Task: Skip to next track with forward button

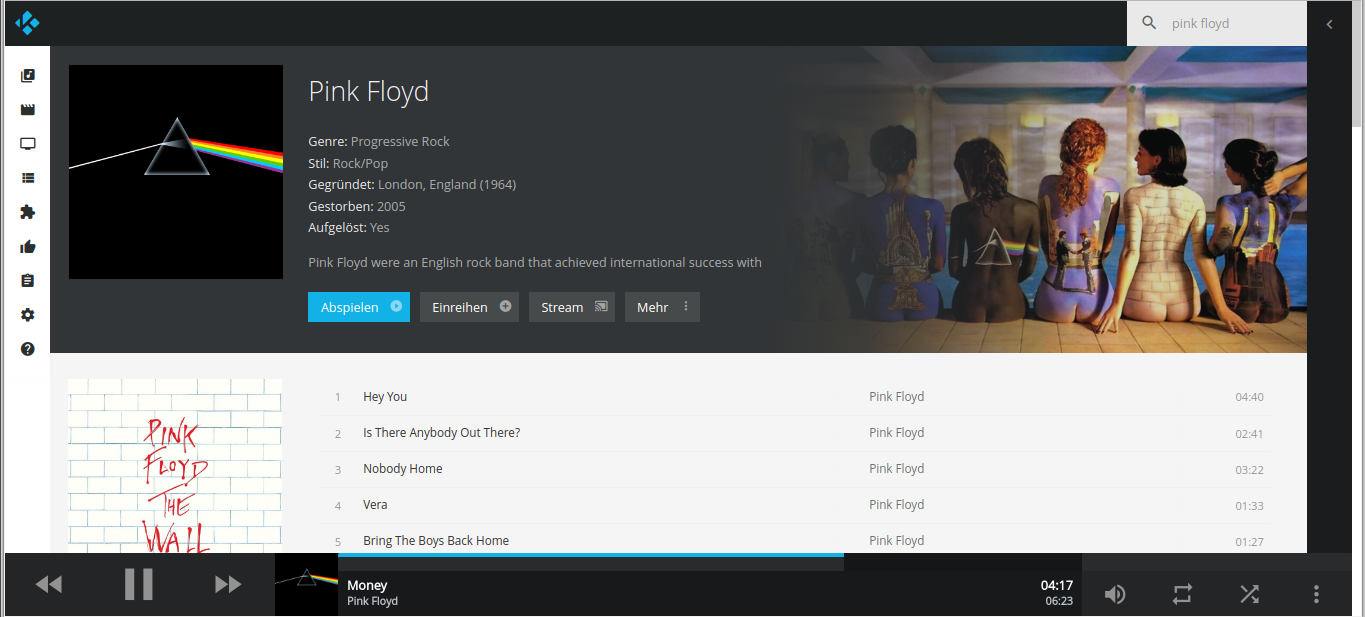Action: click(228, 584)
